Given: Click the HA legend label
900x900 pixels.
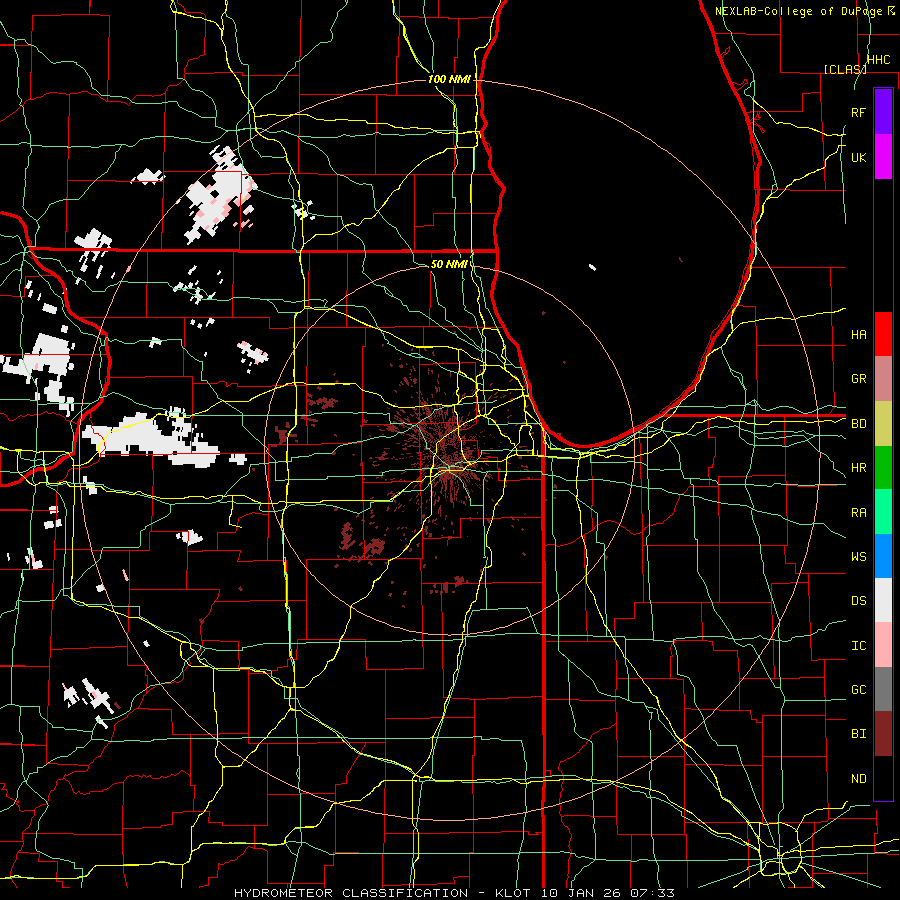Looking at the screenshot, I should [x=858, y=334].
